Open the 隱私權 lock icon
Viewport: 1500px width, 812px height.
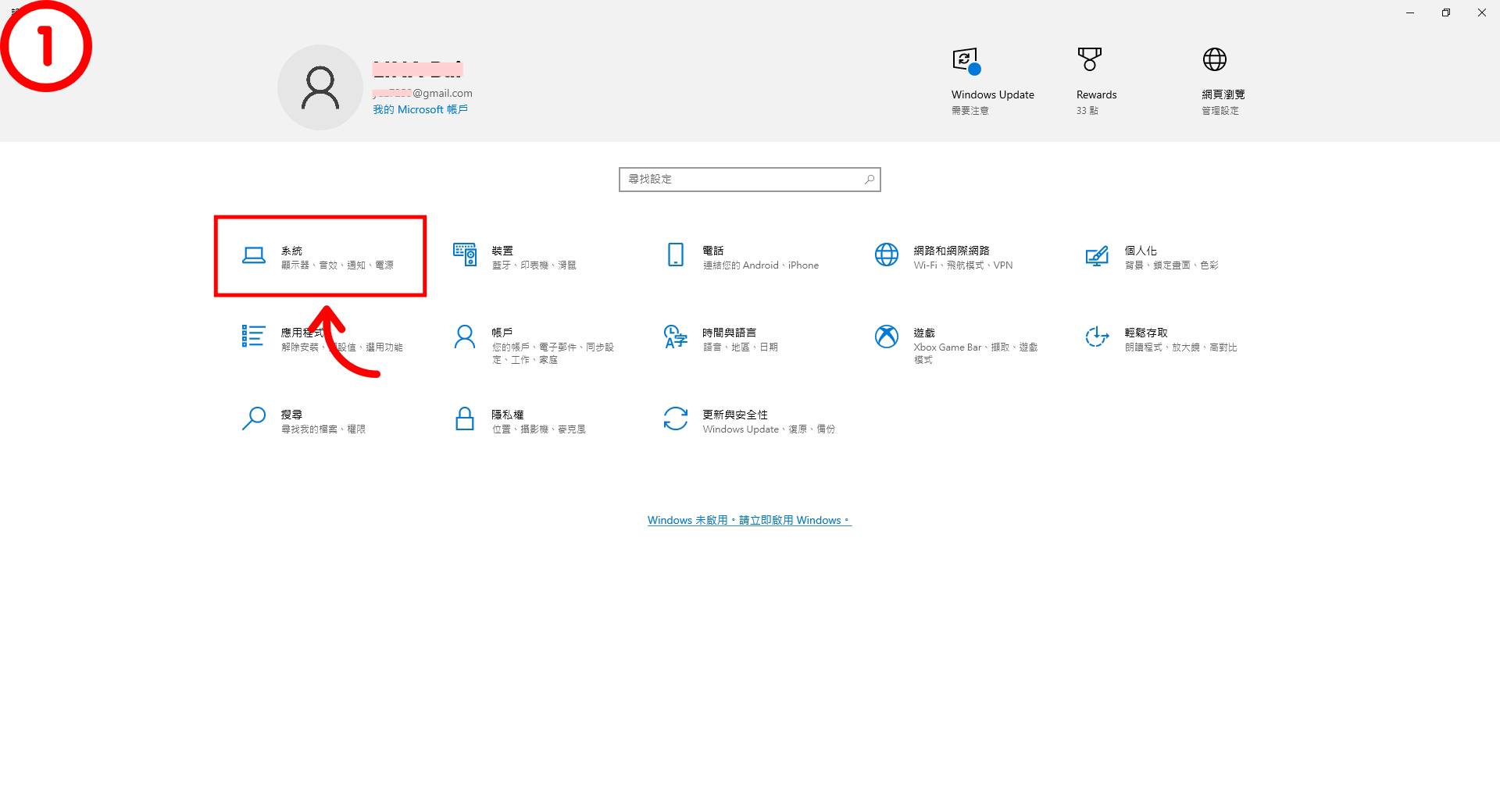coord(465,418)
